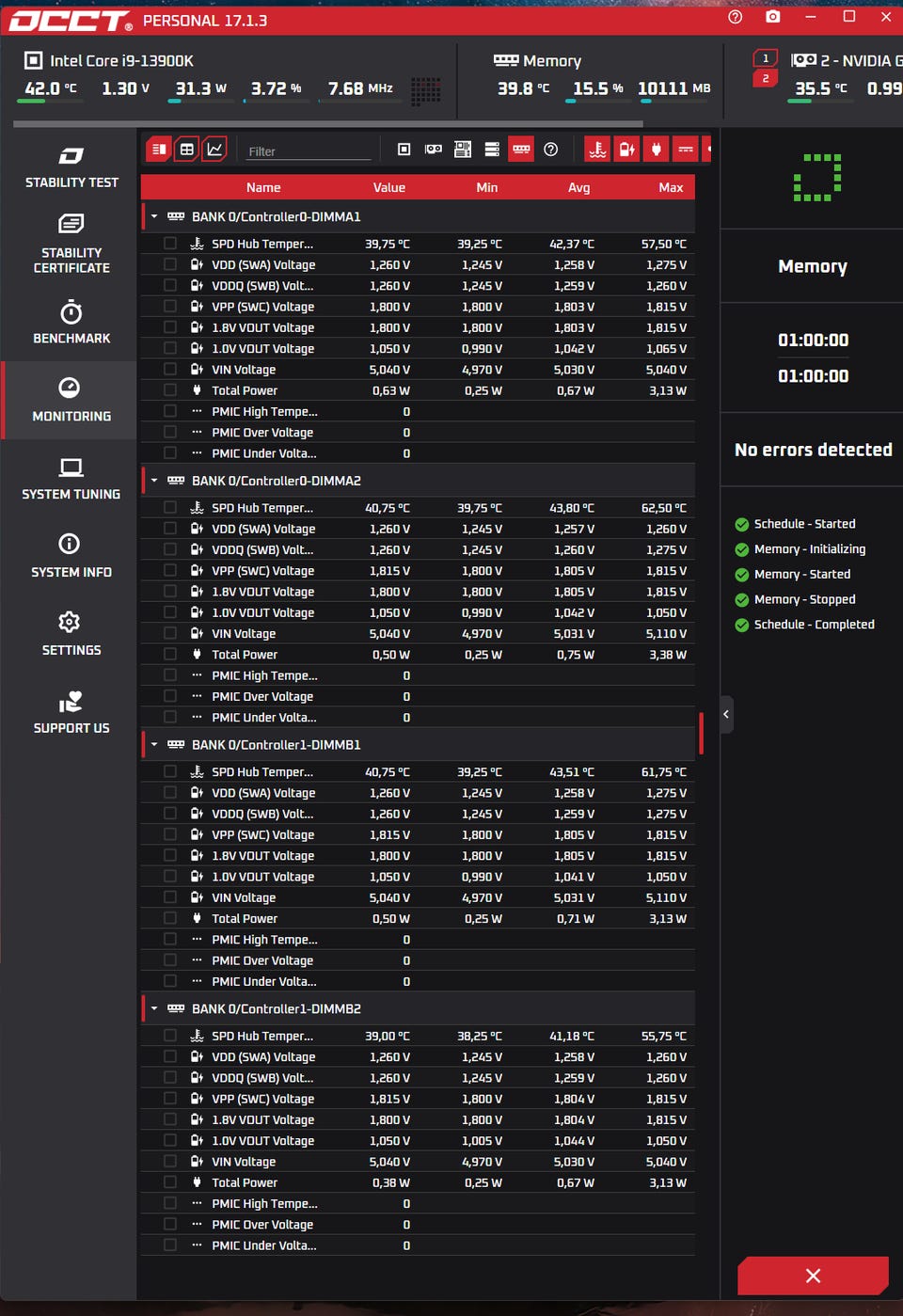Check the Total Power box under DIMMA2
This screenshot has width=903, height=1316.
[170, 655]
